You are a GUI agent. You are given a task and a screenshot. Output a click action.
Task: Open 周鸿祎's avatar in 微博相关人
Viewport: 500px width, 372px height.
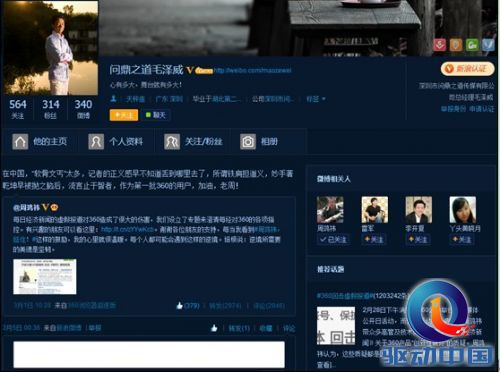(330, 210)
